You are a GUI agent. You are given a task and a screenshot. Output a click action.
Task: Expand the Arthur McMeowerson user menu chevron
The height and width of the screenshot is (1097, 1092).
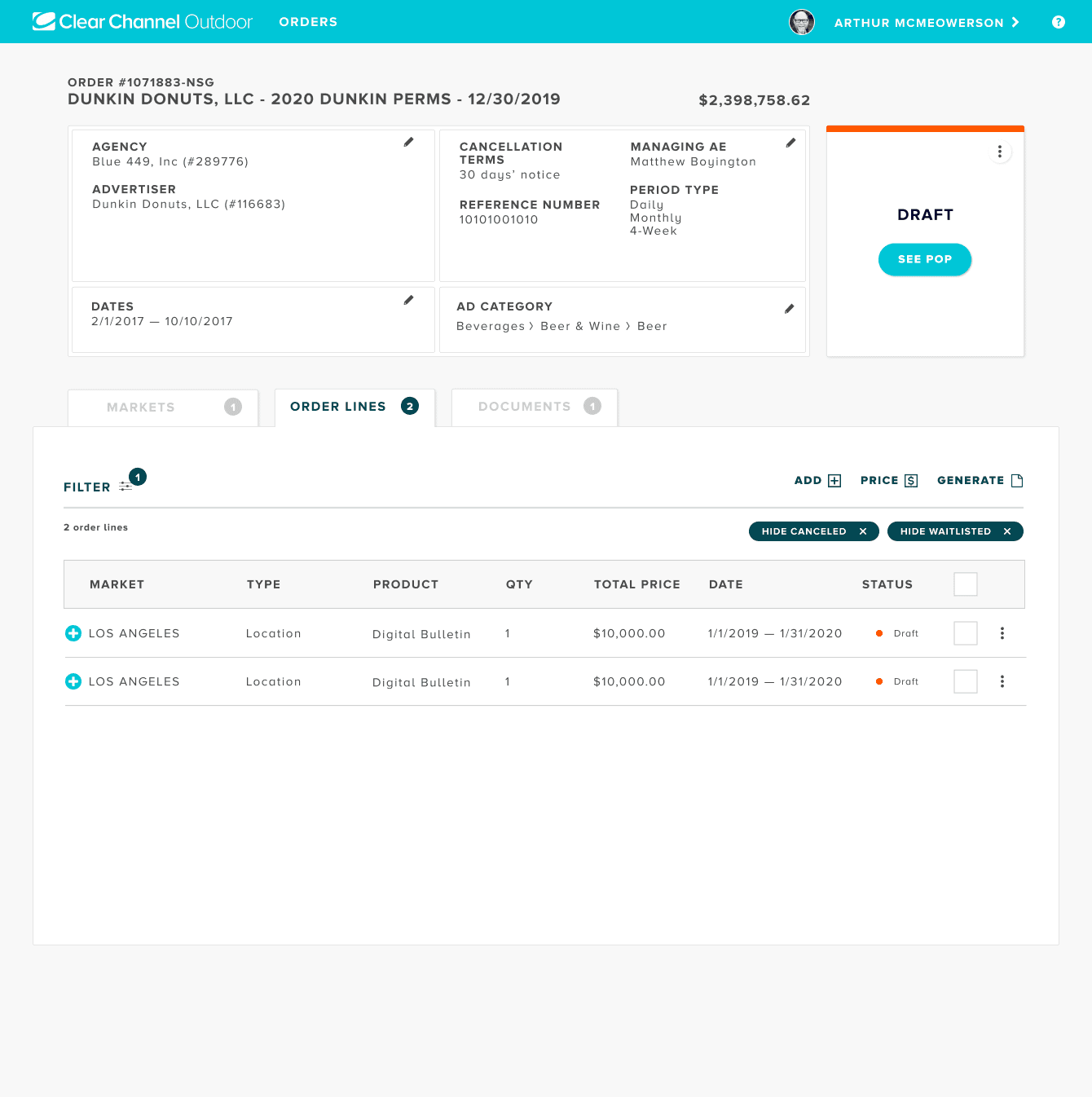(x=1015, y=22)
